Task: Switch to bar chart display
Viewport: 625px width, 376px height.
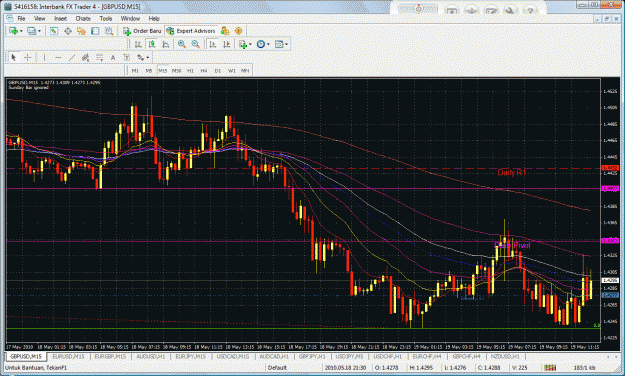Action: tap(138, 44)
